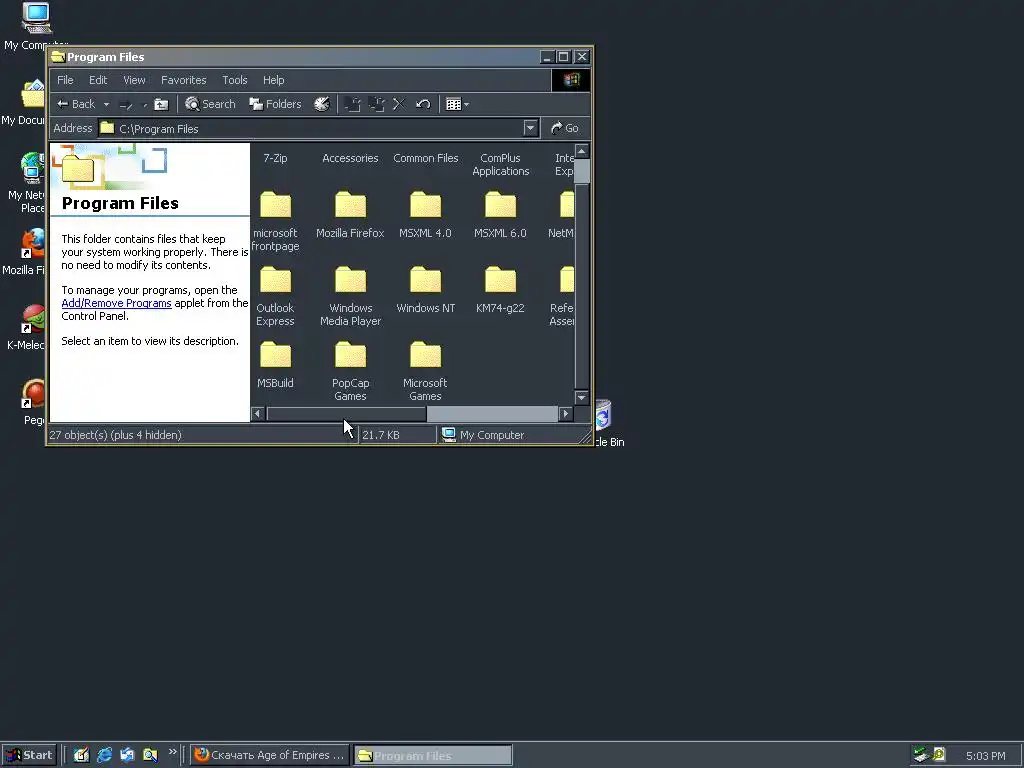Click the History toolbar icon

(322, 104)
